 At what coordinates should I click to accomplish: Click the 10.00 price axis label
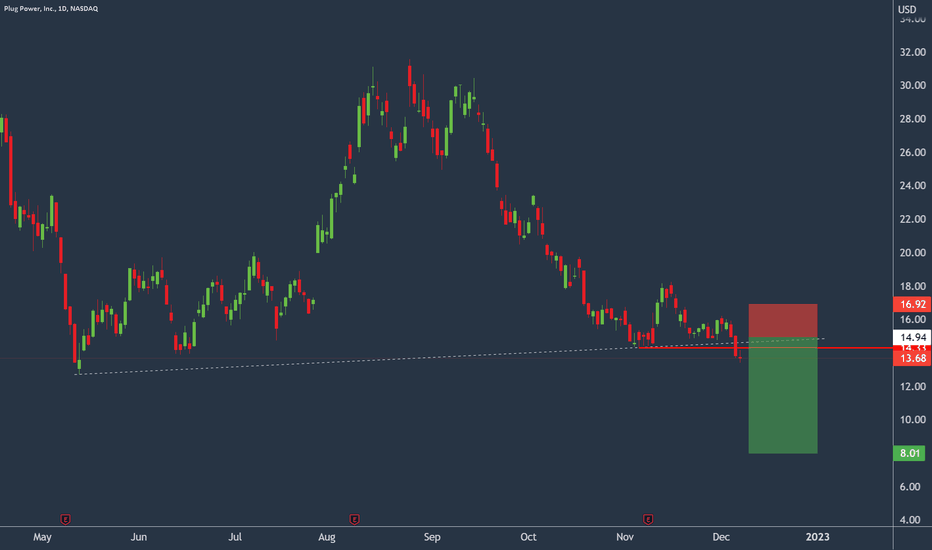tap(912, 420)
